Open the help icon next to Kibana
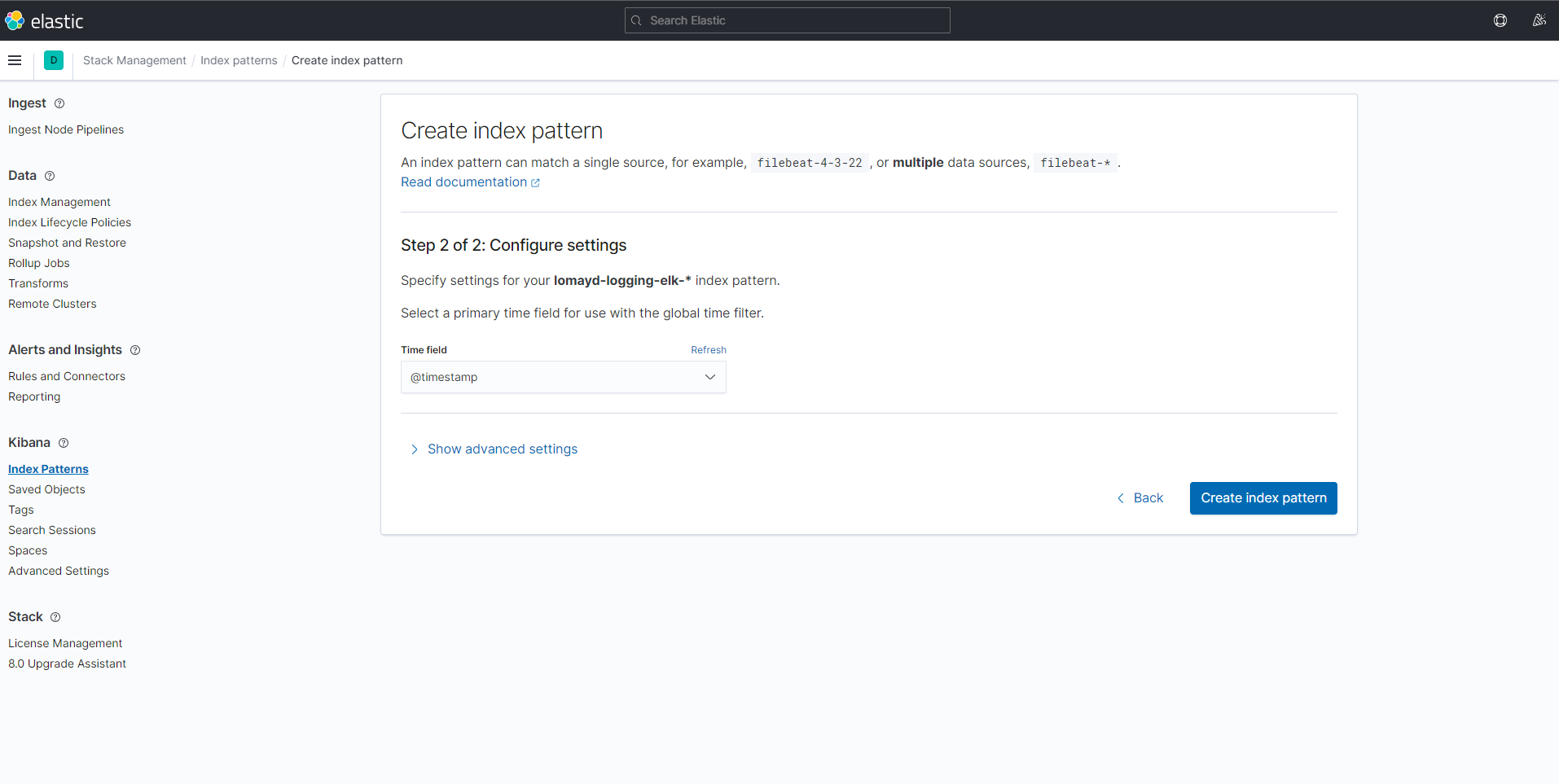The height and width of the screenshot is (784, 1559). click(62, 443)
